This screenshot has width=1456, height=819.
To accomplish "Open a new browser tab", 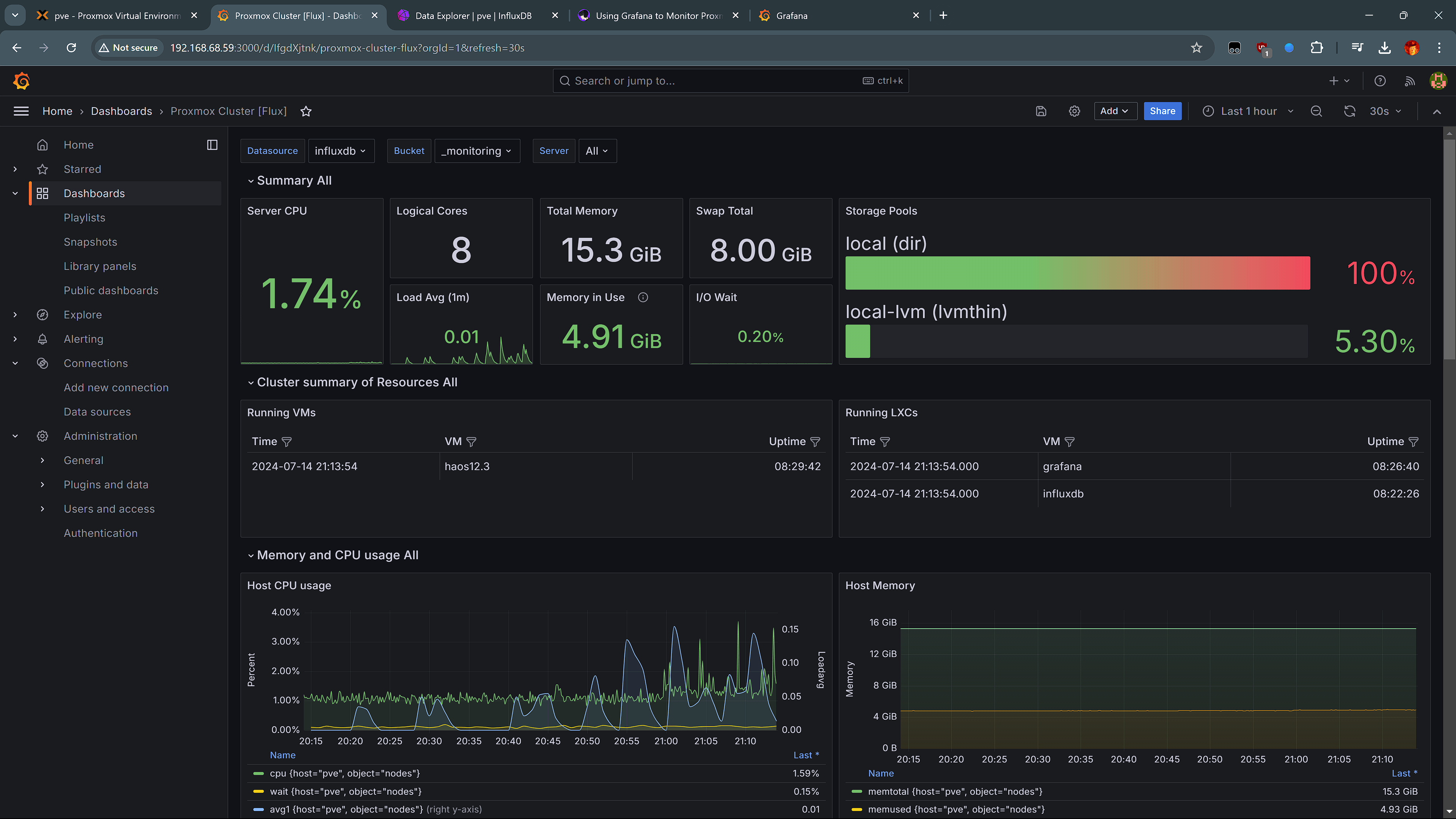I will tap(943, 16).
